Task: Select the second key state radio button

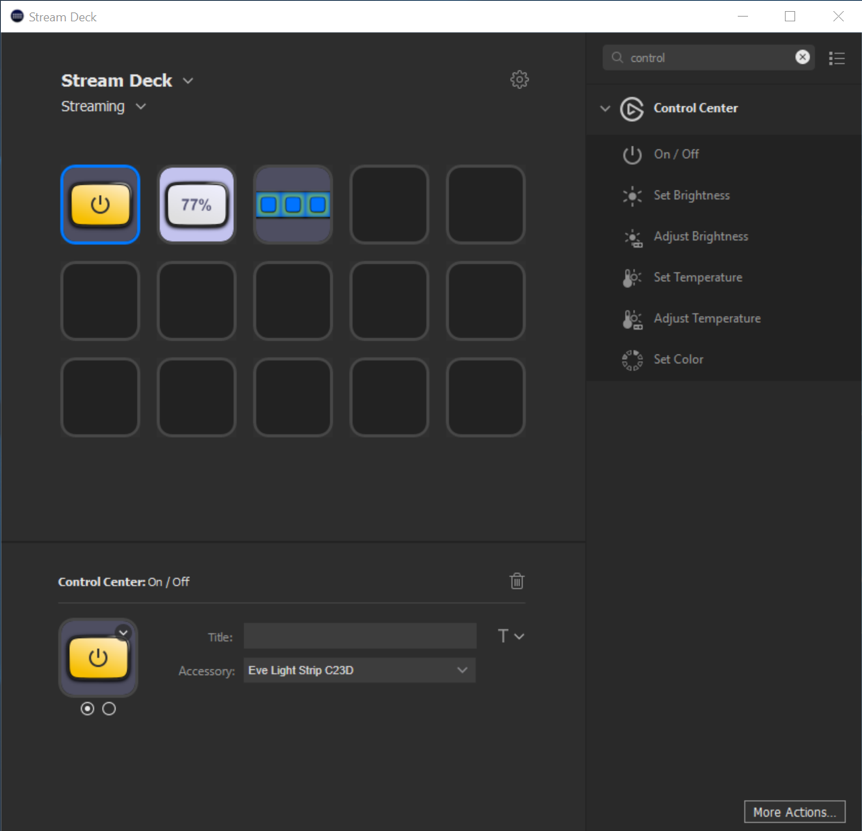Action: [109, 709]
